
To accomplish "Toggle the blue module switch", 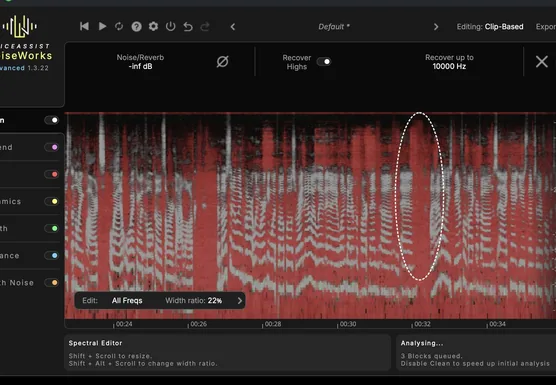I will 52,255.
